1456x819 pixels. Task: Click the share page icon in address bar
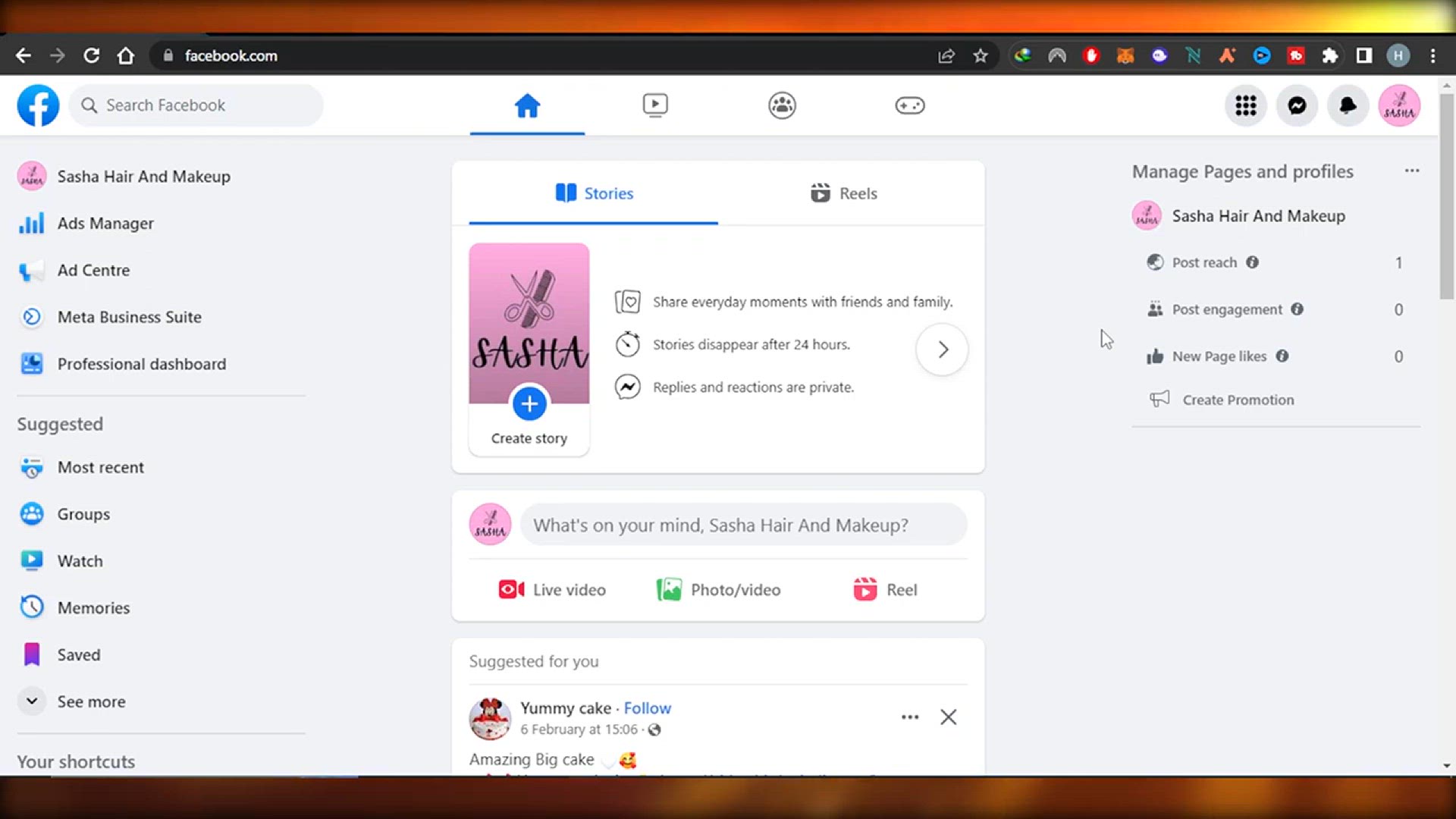coord(946,55)
